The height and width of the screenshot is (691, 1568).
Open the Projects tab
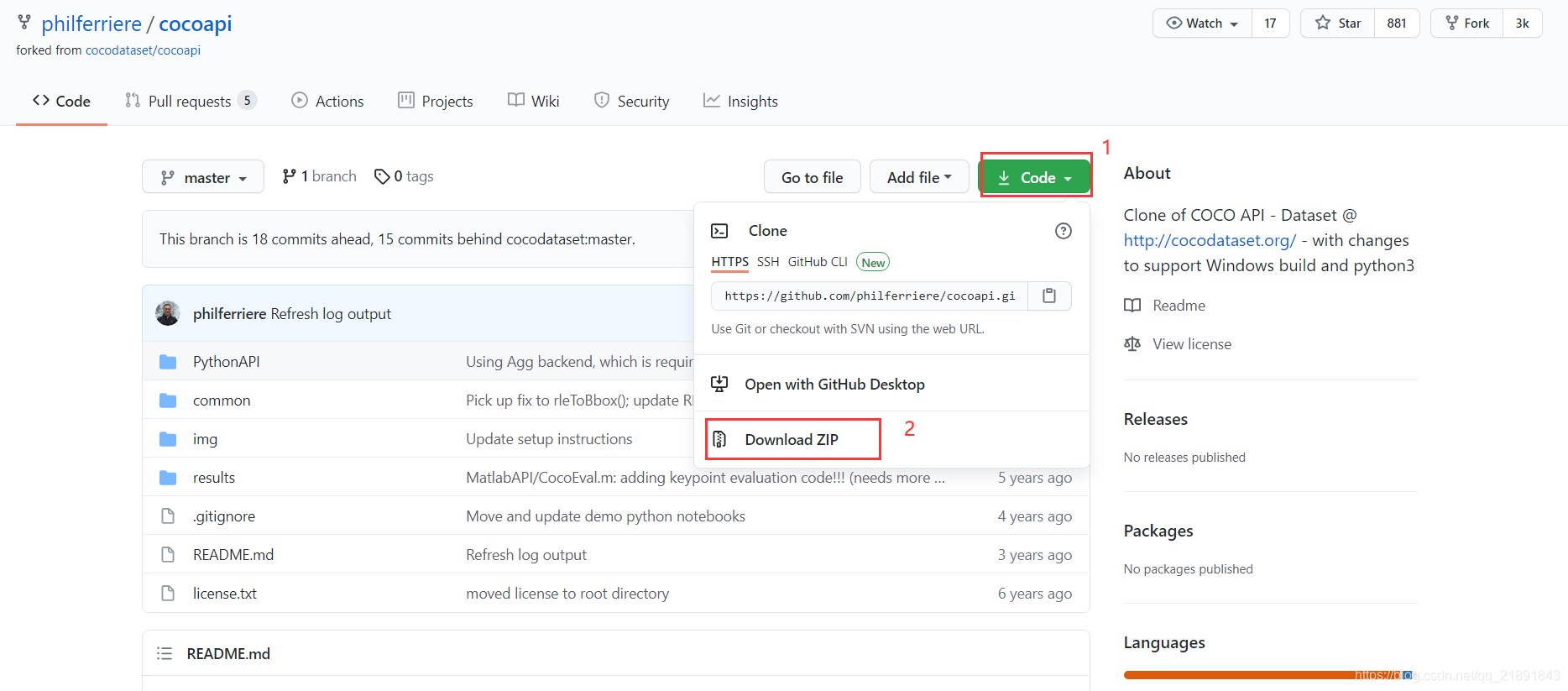pyautogui.click(x=436, y=101)
